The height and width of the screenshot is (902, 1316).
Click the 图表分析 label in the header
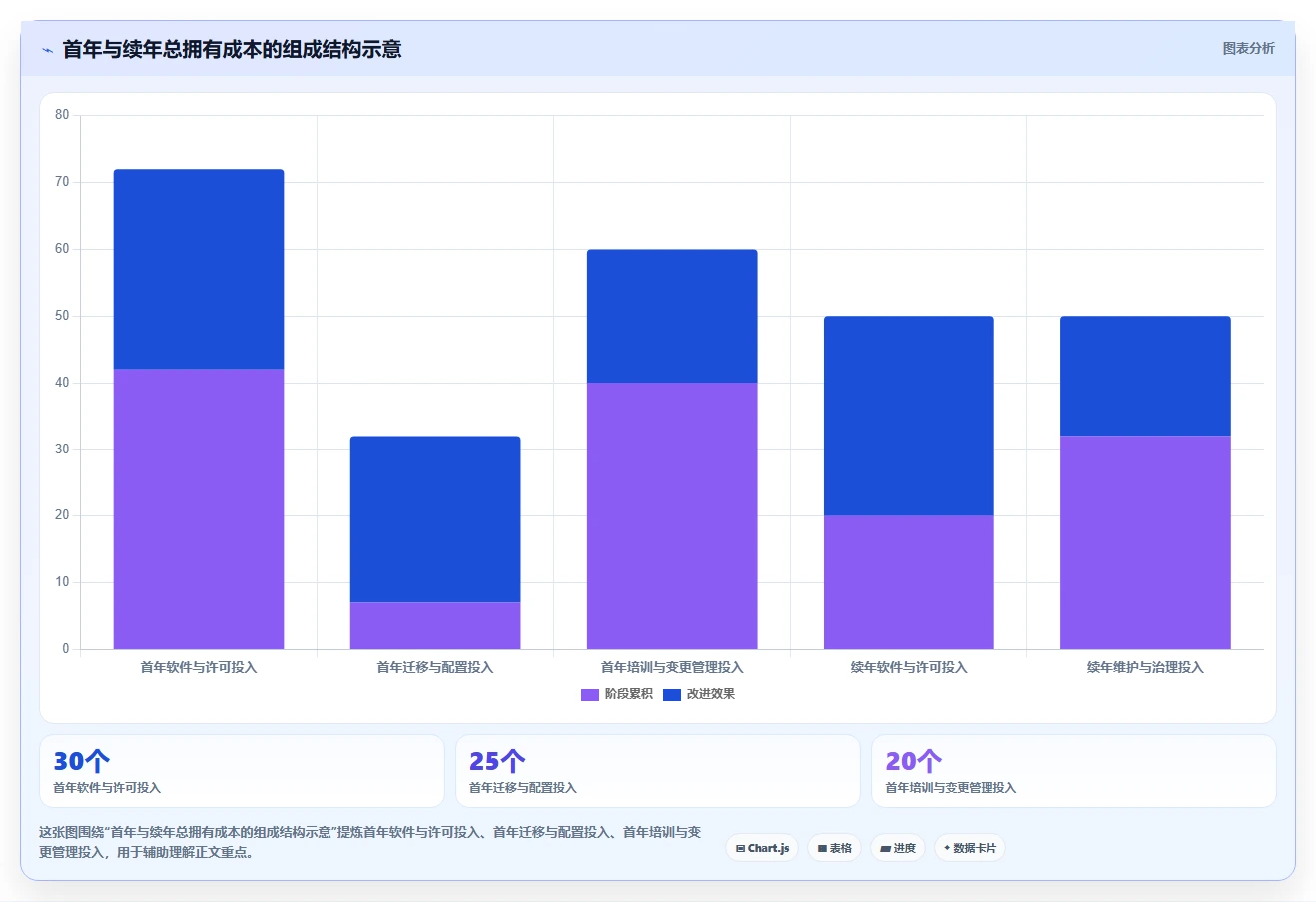1248,48
